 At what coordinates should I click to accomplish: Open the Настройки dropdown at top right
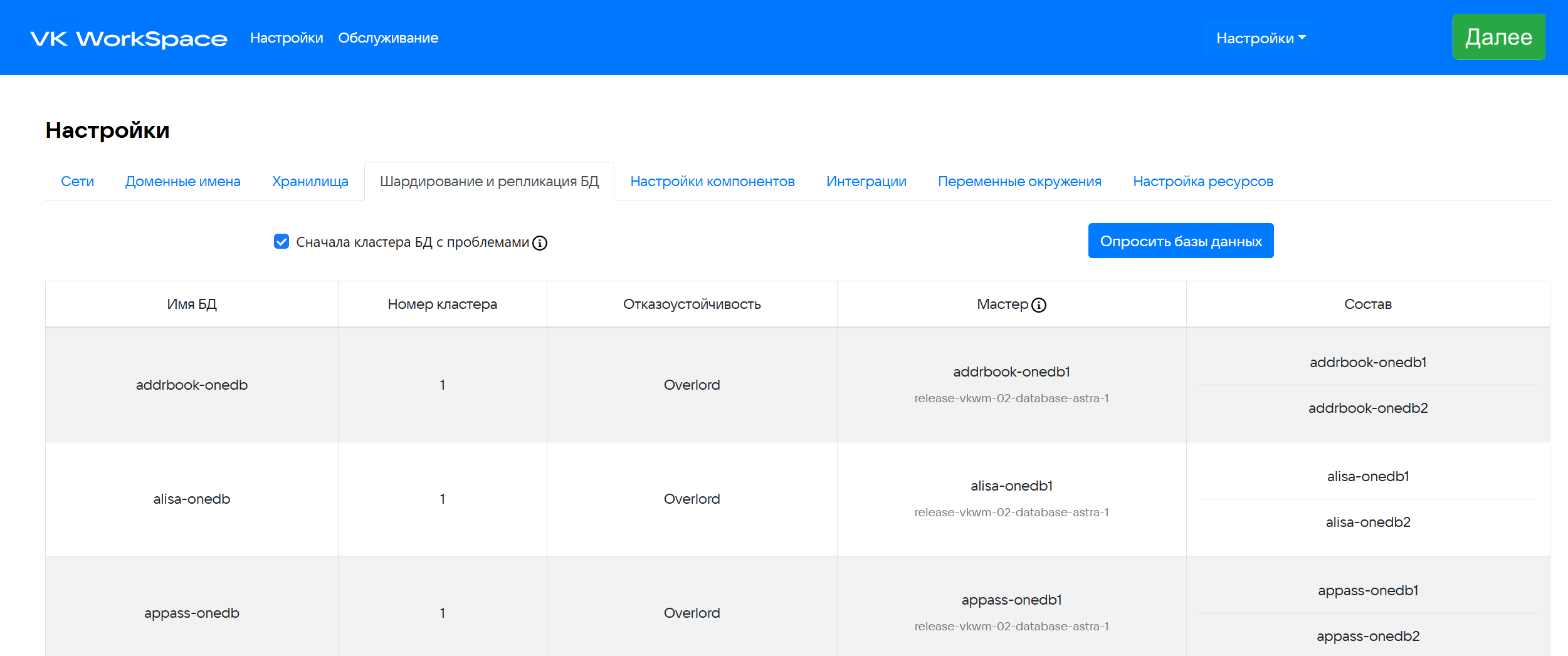tap(1261, 38)
